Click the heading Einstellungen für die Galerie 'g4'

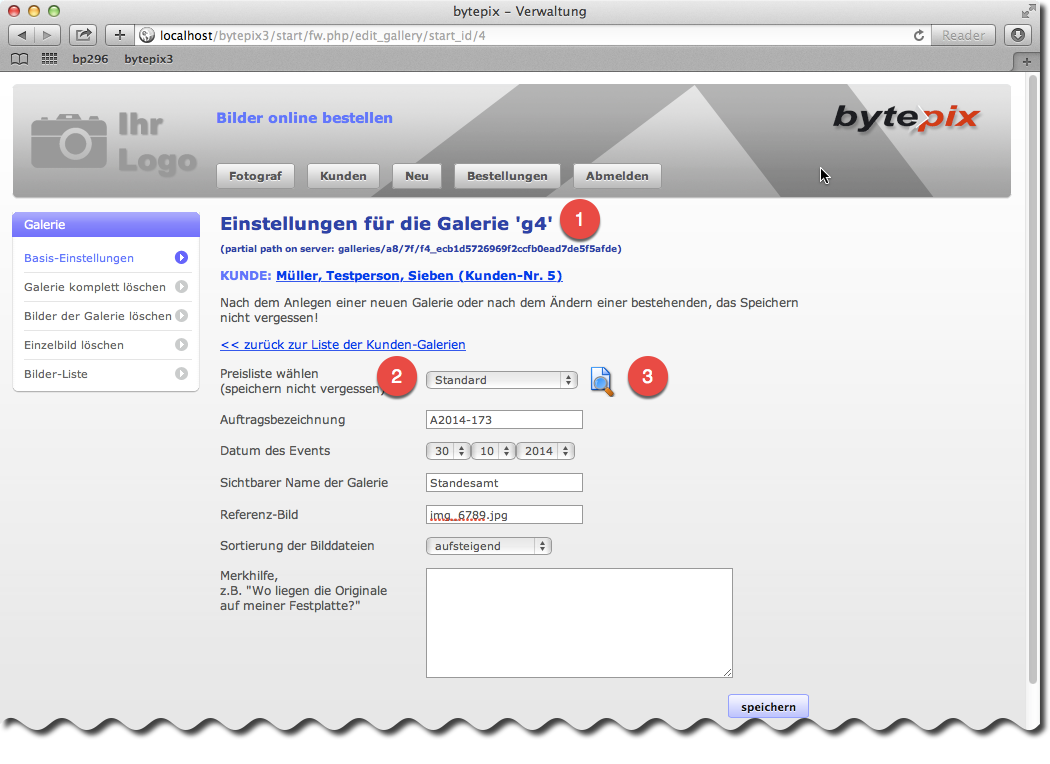tap(386, 224)
